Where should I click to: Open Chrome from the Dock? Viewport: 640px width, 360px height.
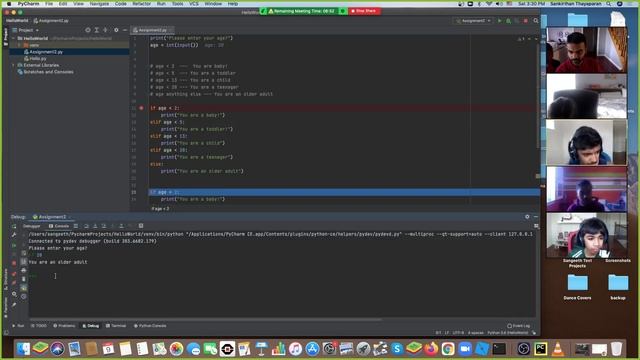click(x=448, y=349)
